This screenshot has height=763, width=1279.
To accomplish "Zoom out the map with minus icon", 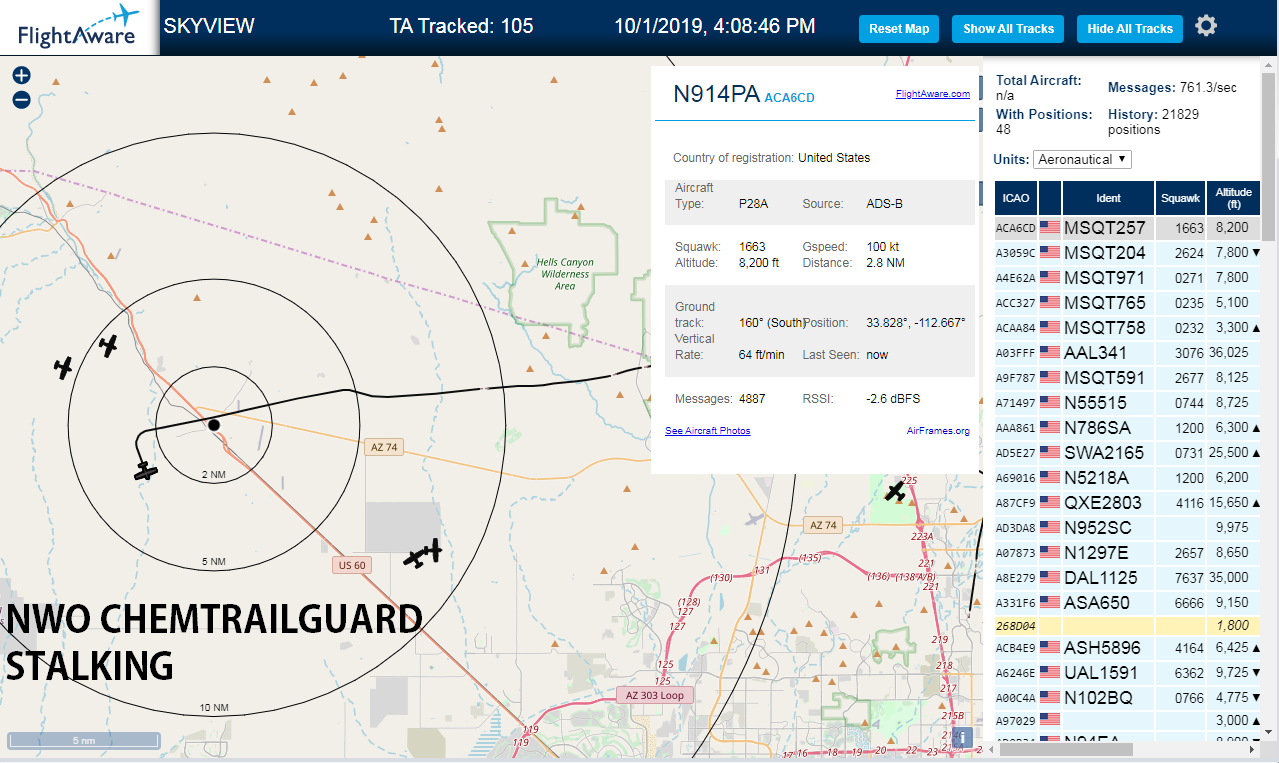I will click(21, 99).
